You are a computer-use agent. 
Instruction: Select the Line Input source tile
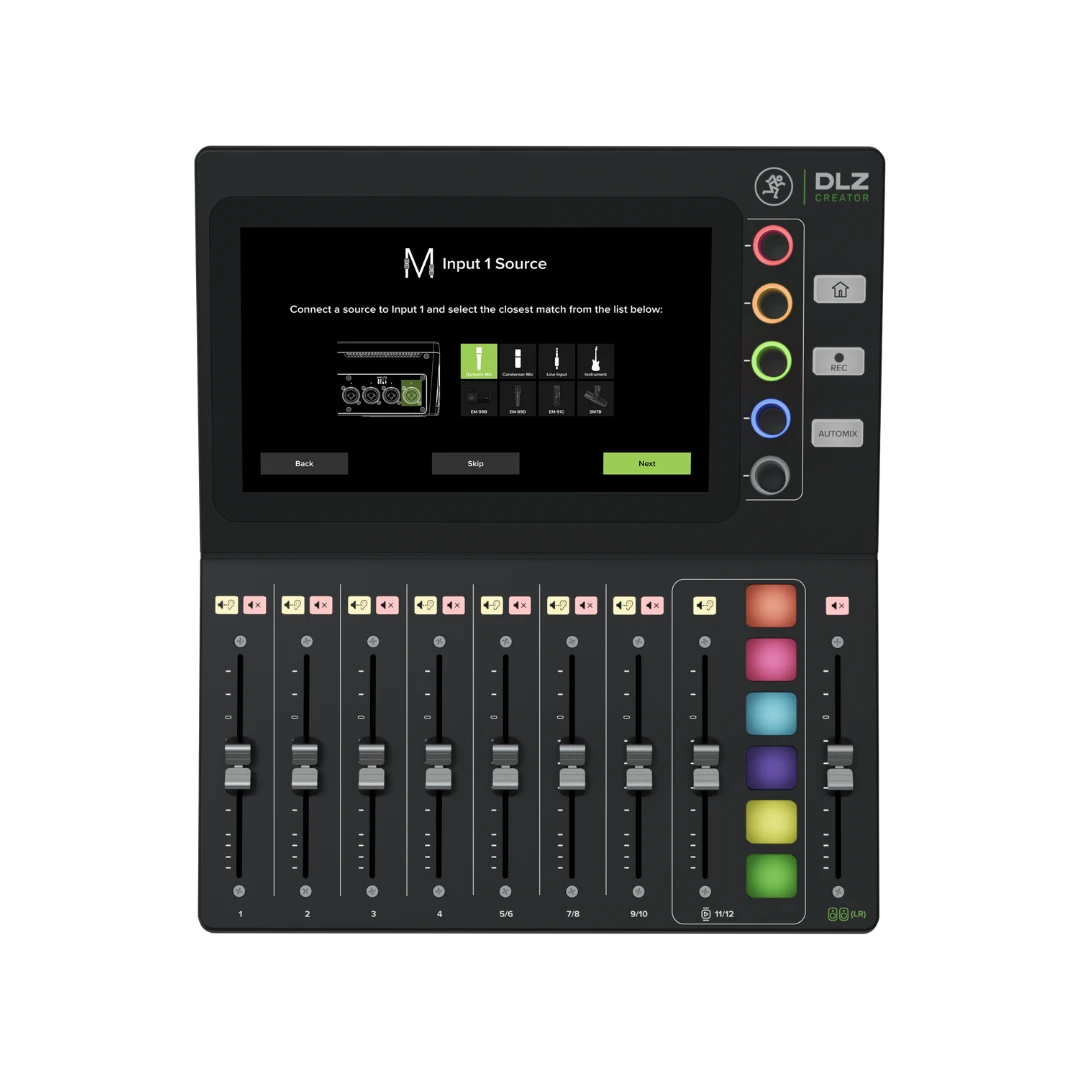click(556, 361)
